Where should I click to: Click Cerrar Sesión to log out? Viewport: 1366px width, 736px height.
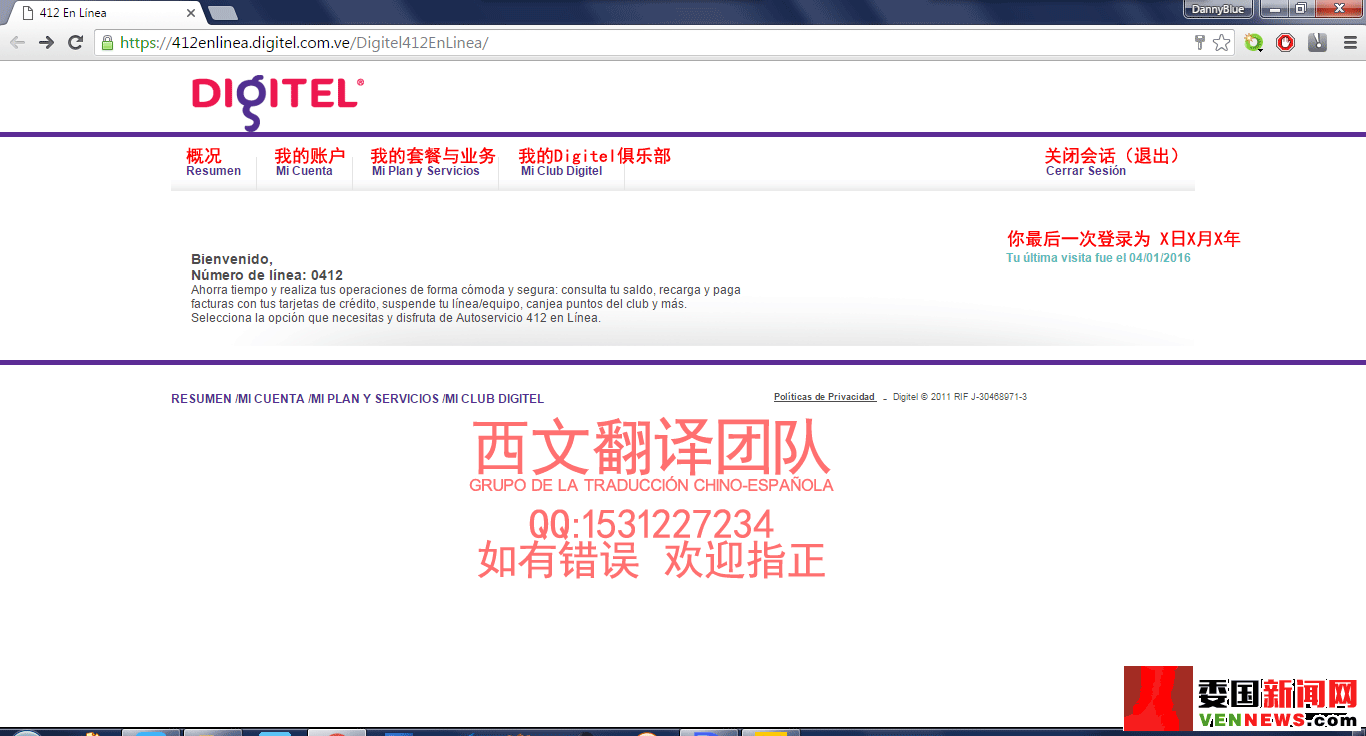1086,171
